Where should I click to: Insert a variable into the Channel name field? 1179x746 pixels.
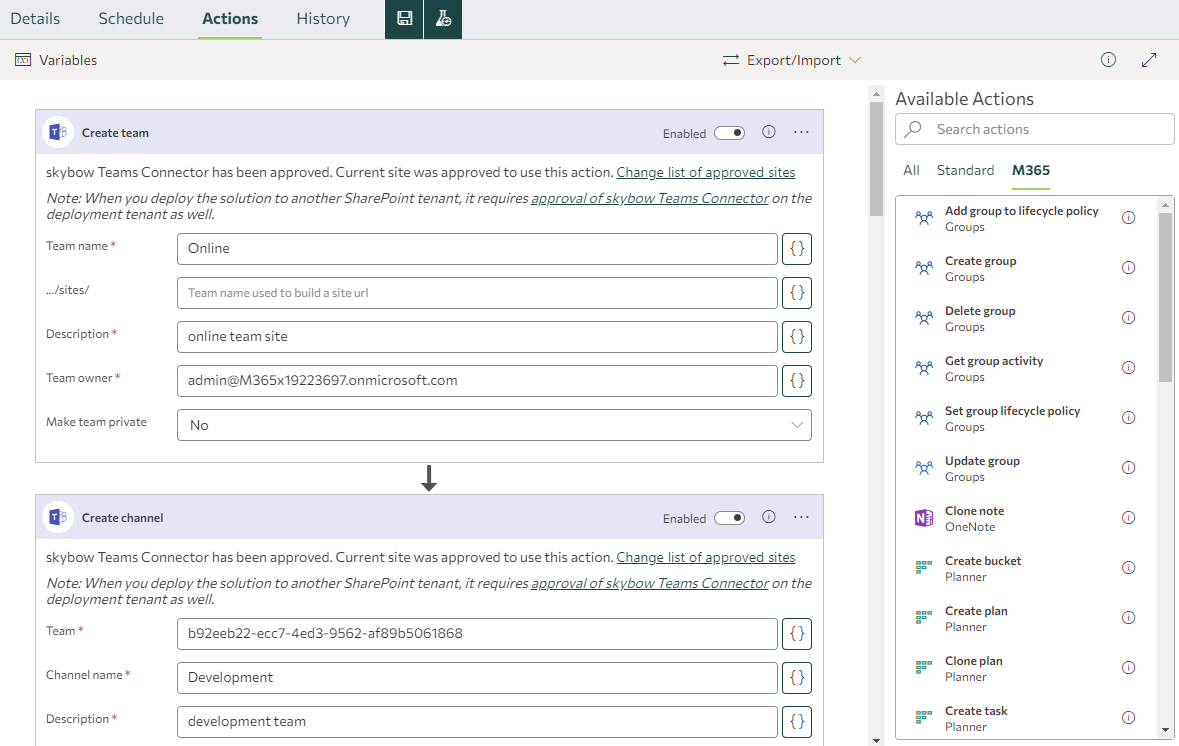(x=797, y=678)
